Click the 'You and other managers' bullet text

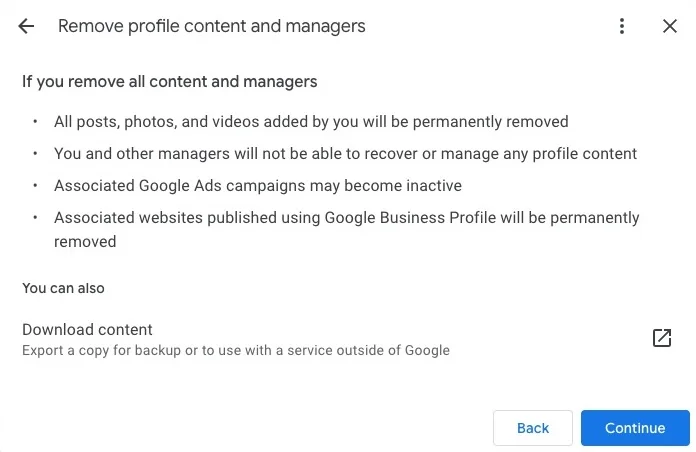345,154
